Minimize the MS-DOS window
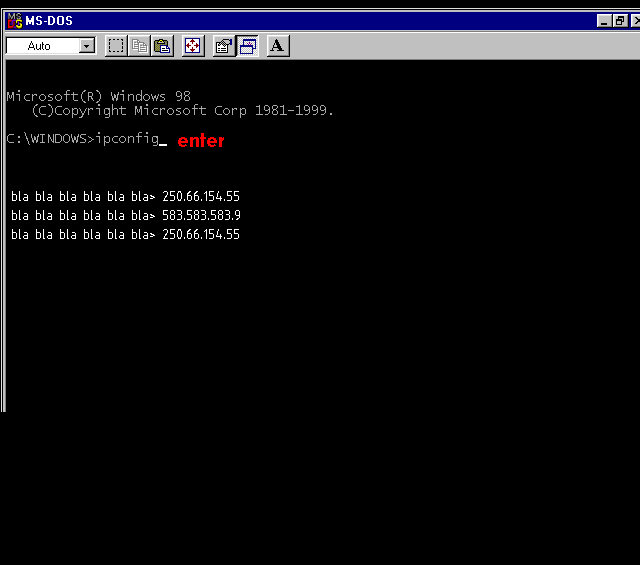The height and width of the screenshot is (565, 640). pyautogui.click(x=604, y=20)
